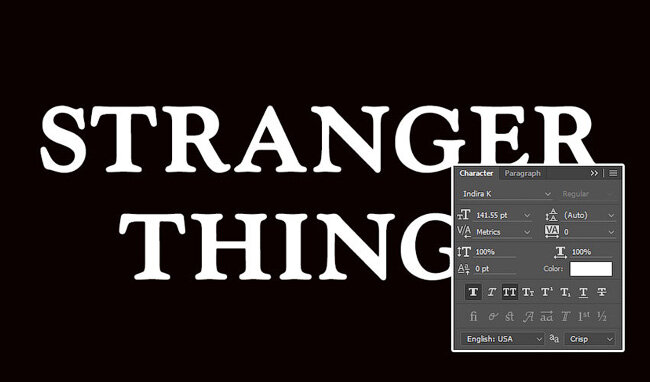Click Standard Ligatures fi icon

[x=473, y=317]
